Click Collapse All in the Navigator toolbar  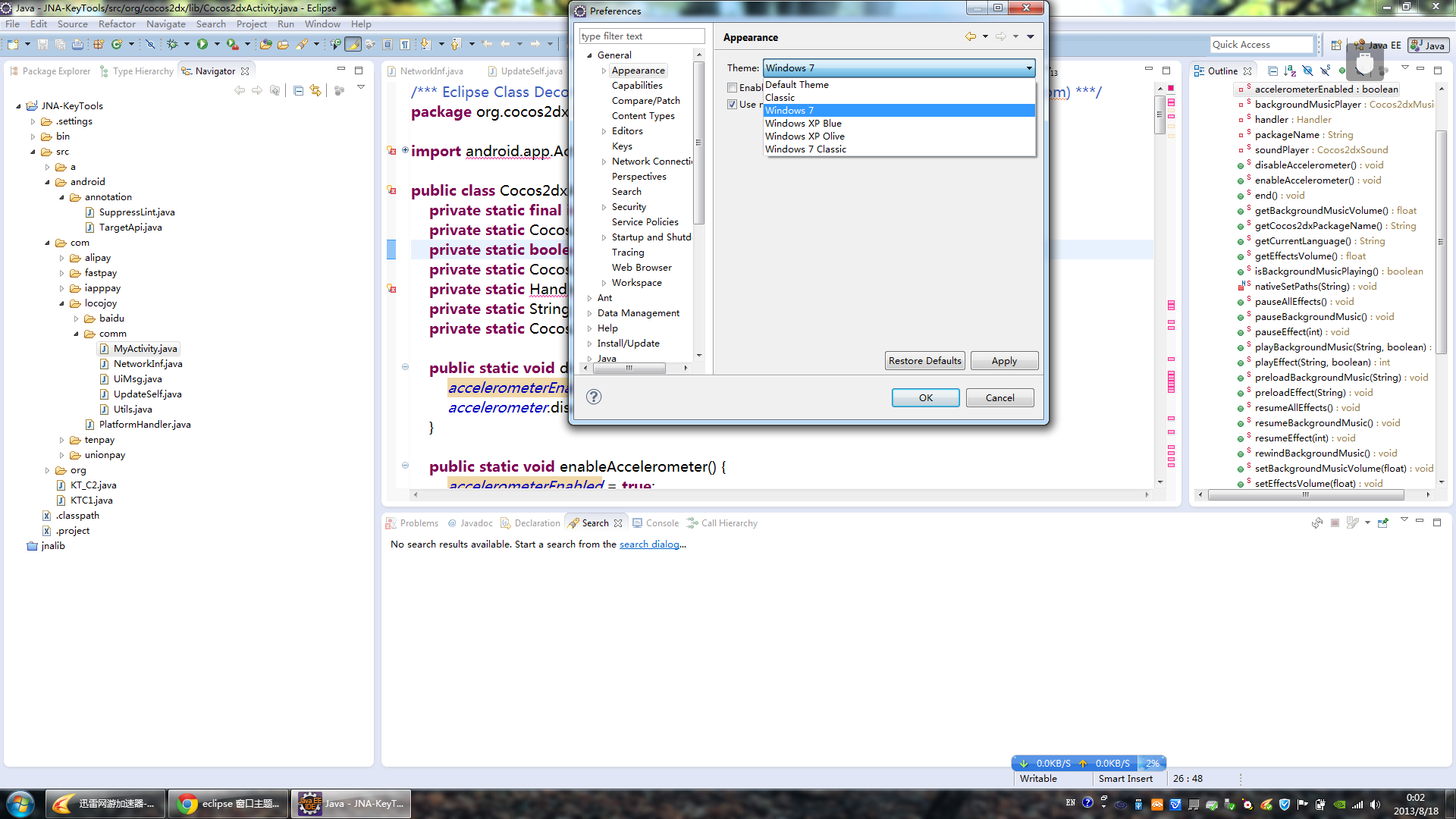click(298, 91)
